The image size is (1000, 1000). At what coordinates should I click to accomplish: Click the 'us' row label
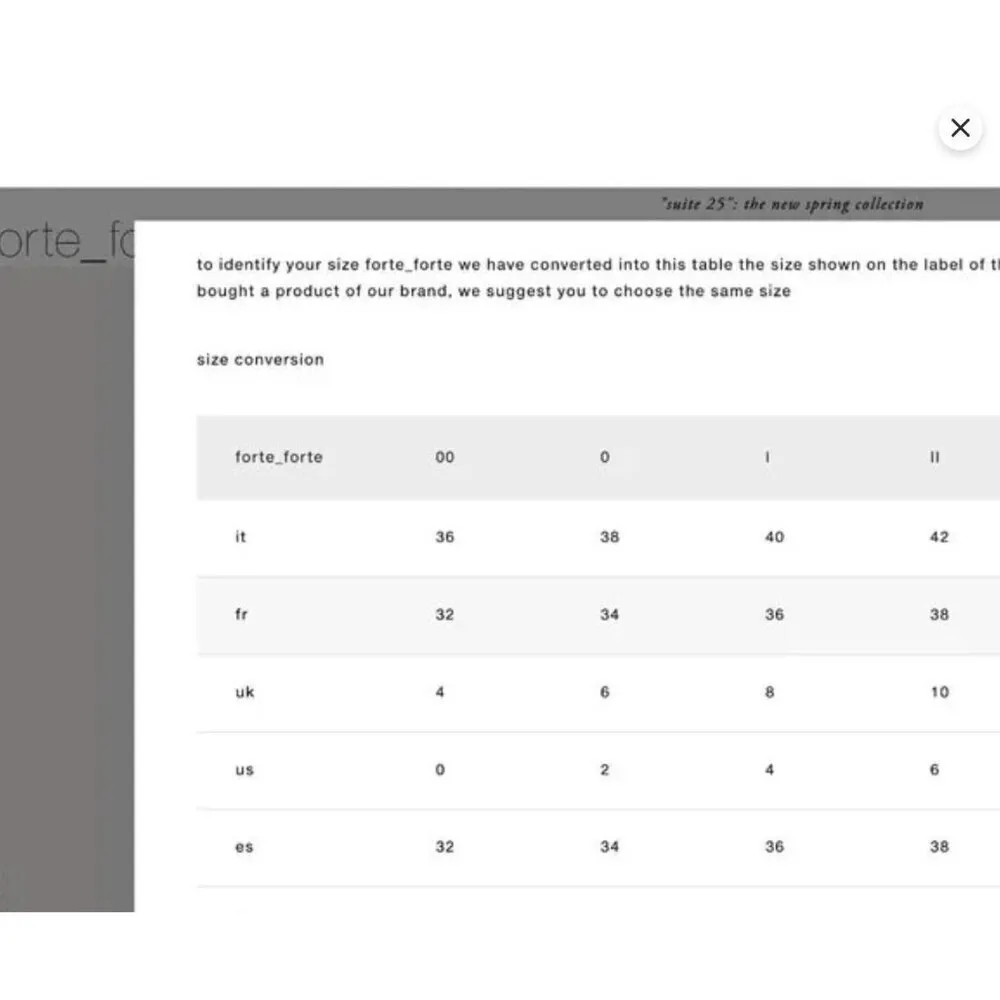[245, 770]
